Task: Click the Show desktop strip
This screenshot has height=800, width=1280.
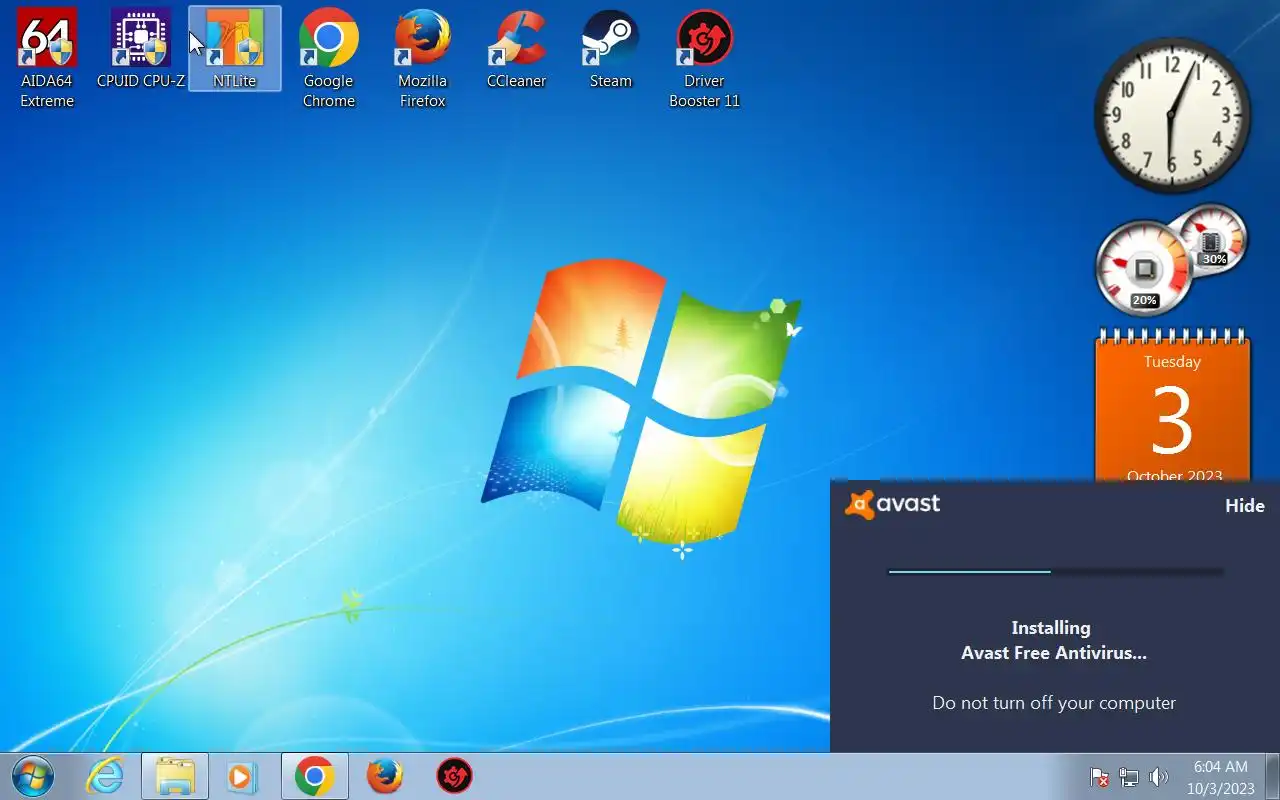Action: (x=1272, y=776)
